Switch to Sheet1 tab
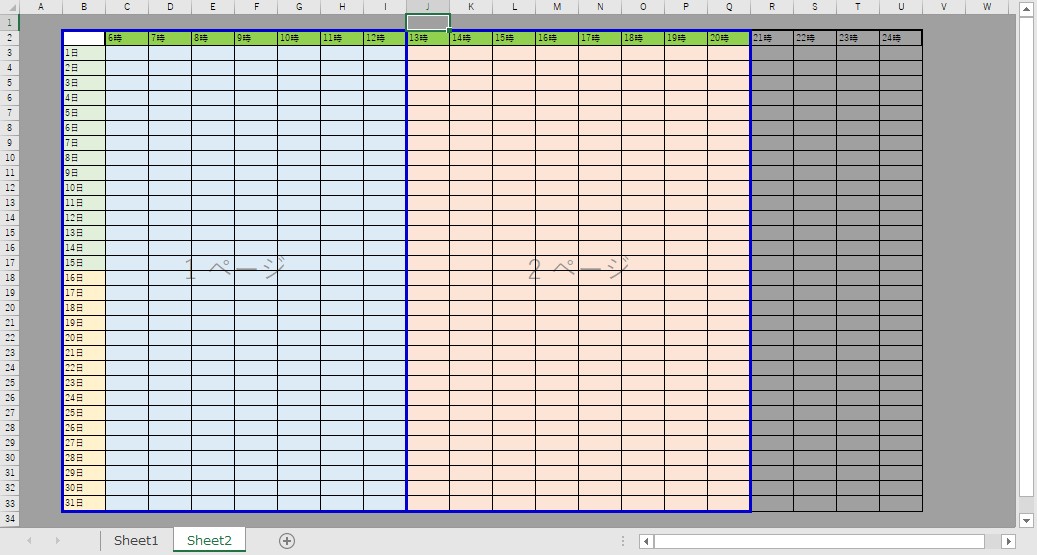Viewport: 1037px width, 555px height. click(136, 540)
